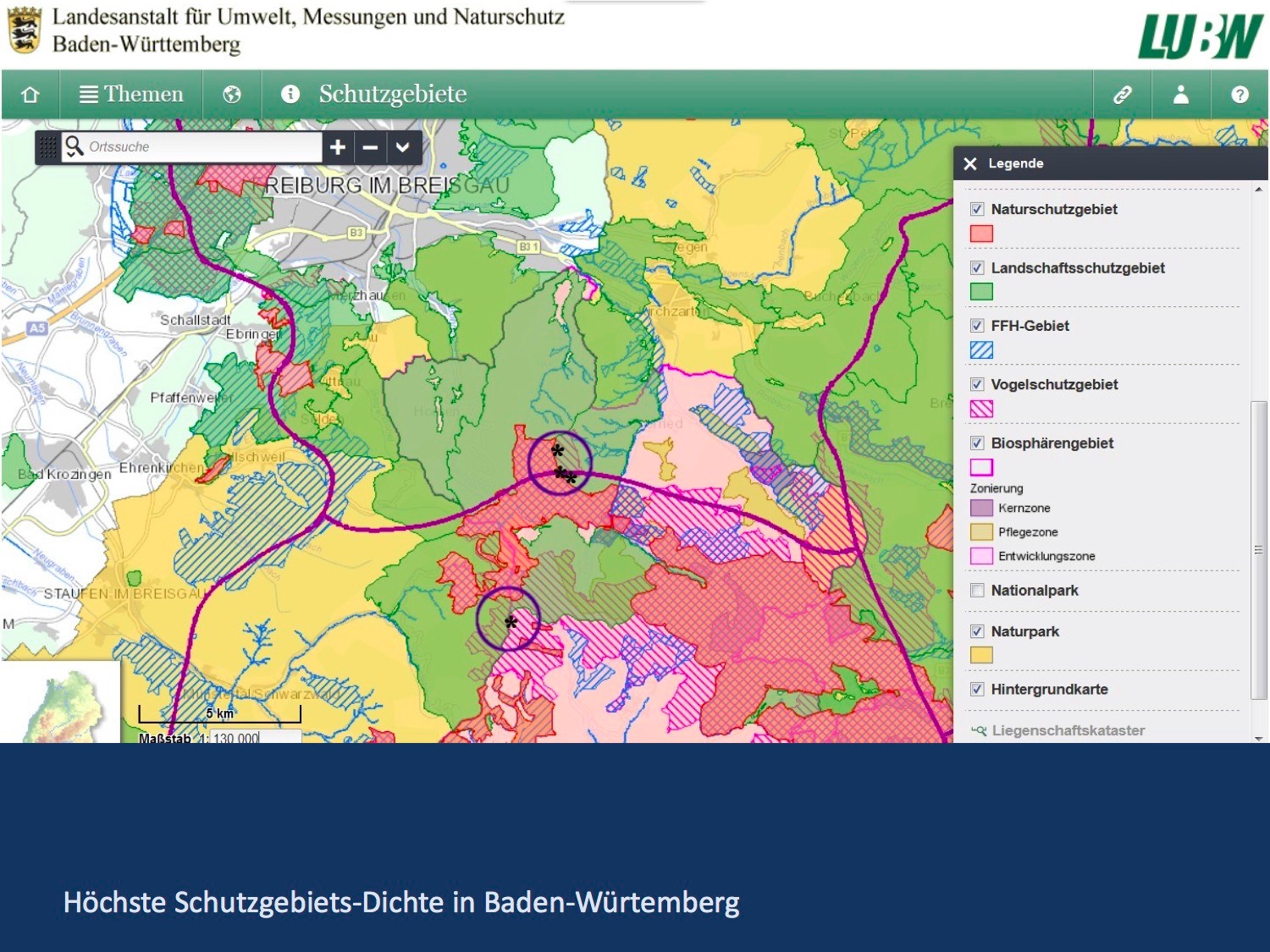Click the link/share chain icon
Viewport: 1270px width, 952px height.
pyautogui.click(x=1123, y=95)
